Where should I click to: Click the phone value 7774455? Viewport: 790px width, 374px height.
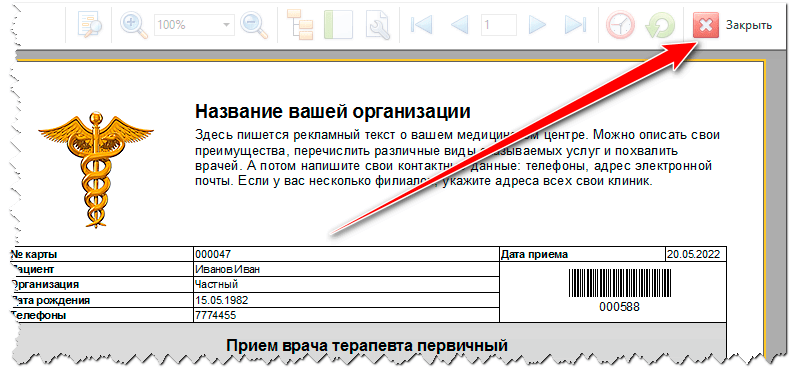pyautogui.click(x=215, y=316)
